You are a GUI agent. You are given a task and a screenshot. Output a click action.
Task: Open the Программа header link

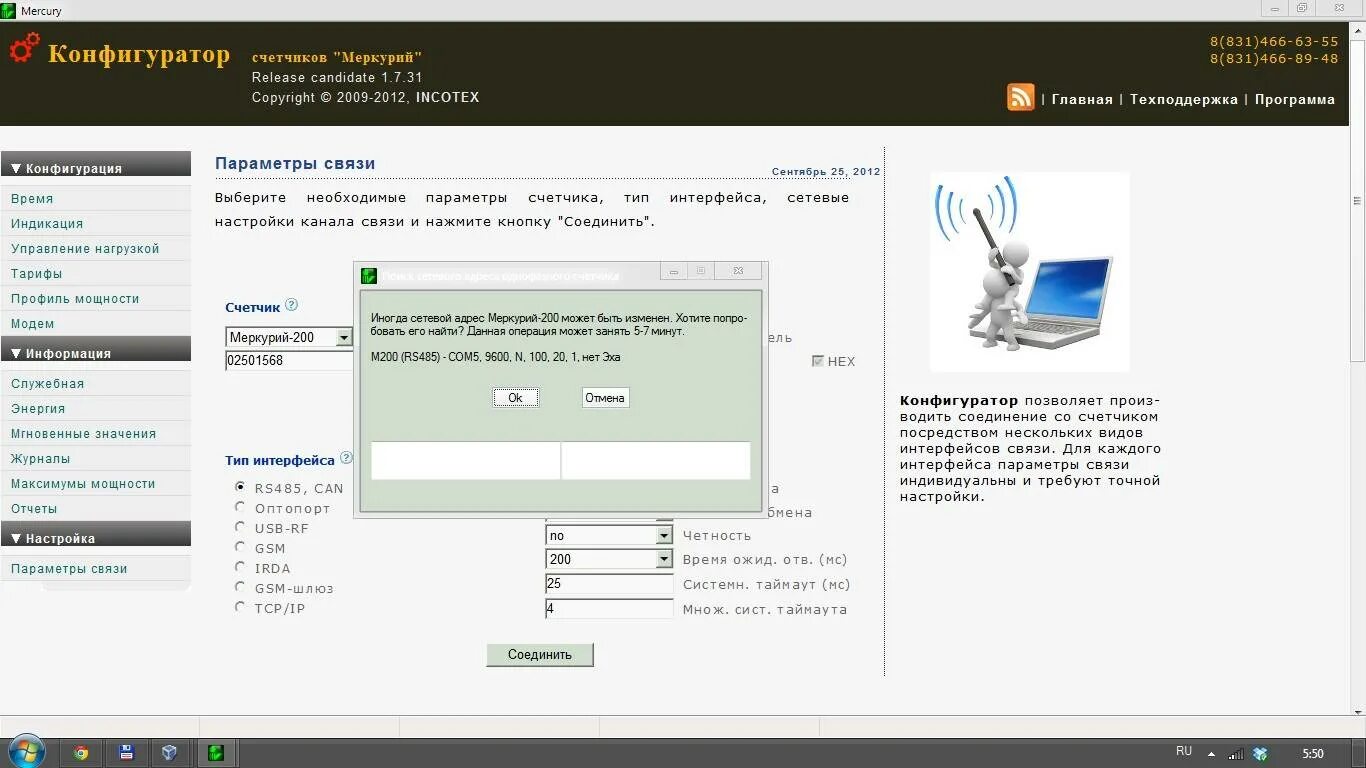tap(1295, 99)
